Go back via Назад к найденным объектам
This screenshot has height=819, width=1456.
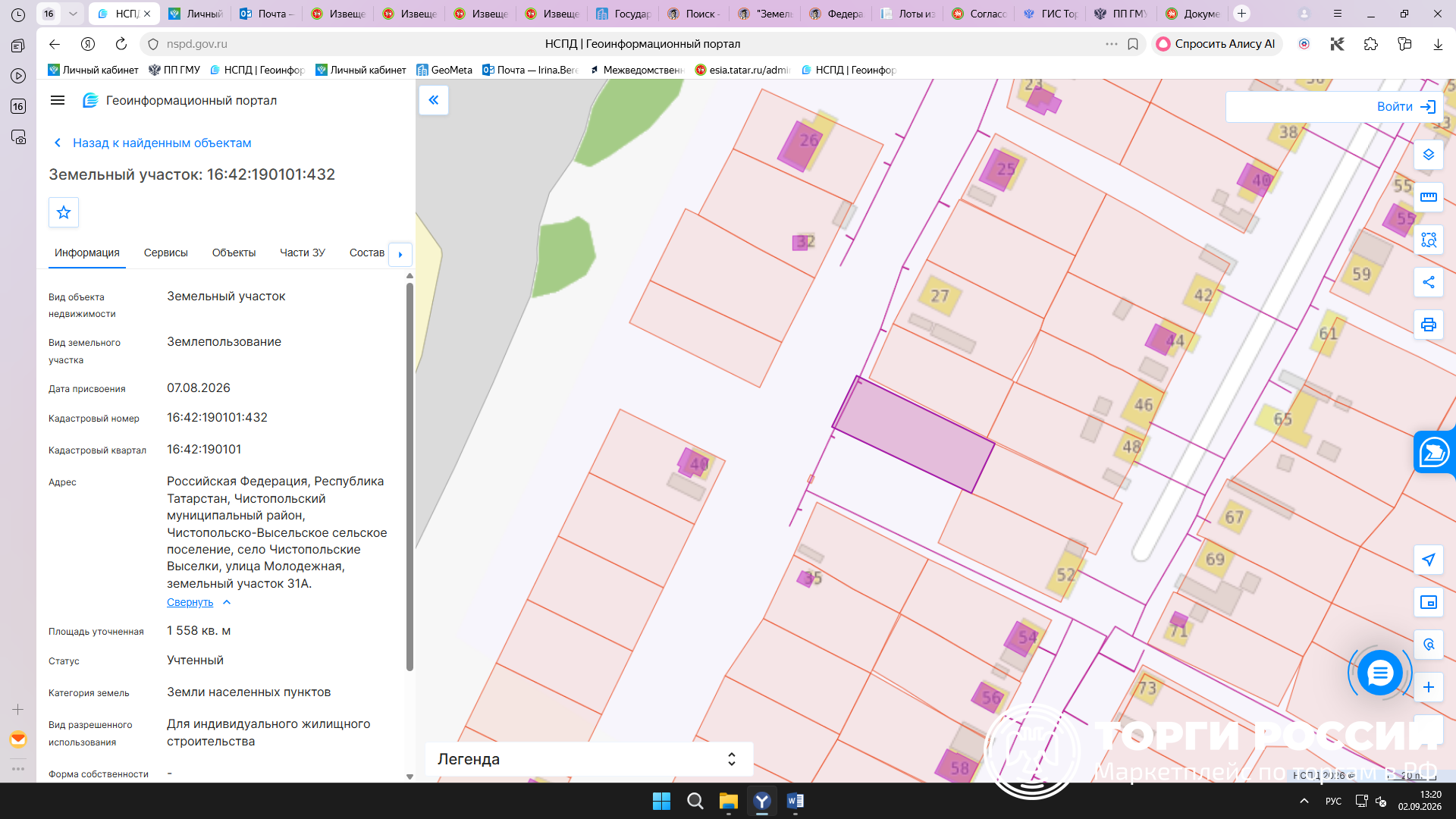pos(152,143)
